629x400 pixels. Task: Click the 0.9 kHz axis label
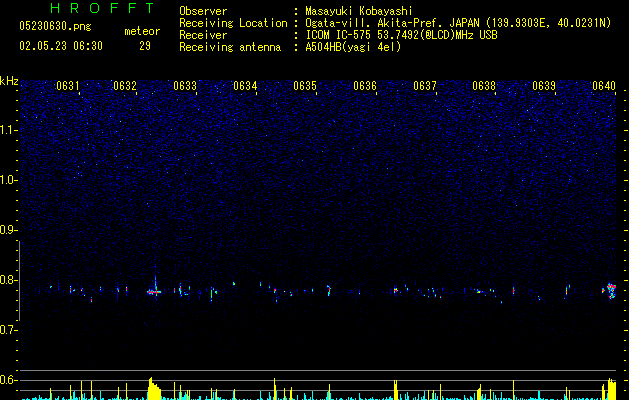pyautogui.click(x=9, y=230)
